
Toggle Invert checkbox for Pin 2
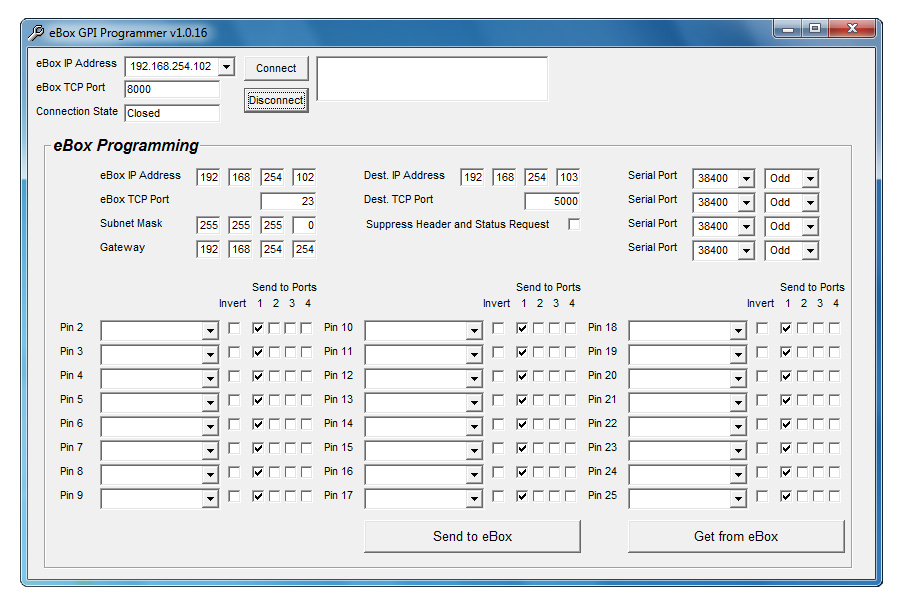click(x=234, y=328)
